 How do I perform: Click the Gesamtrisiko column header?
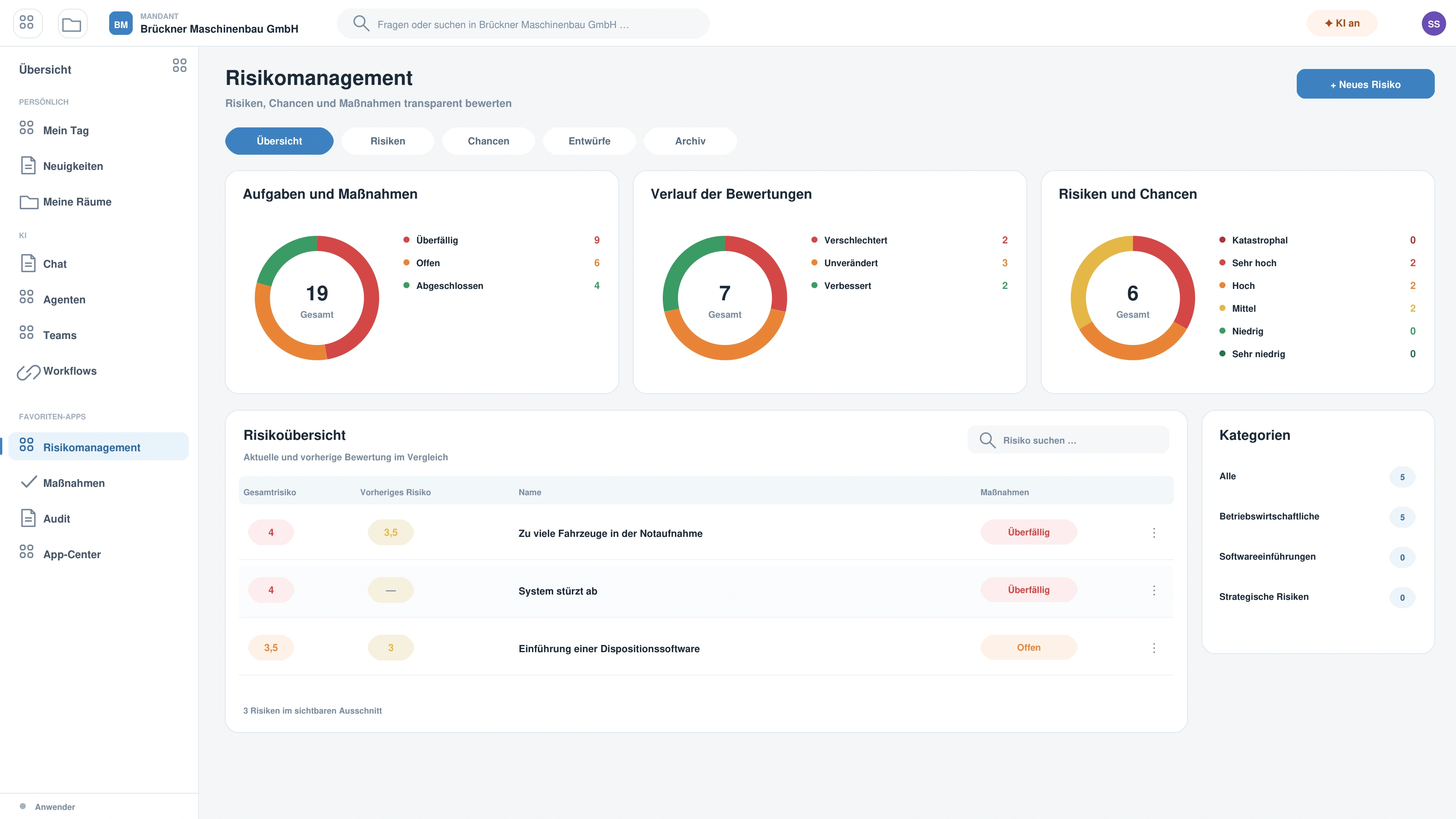(270, 492)
